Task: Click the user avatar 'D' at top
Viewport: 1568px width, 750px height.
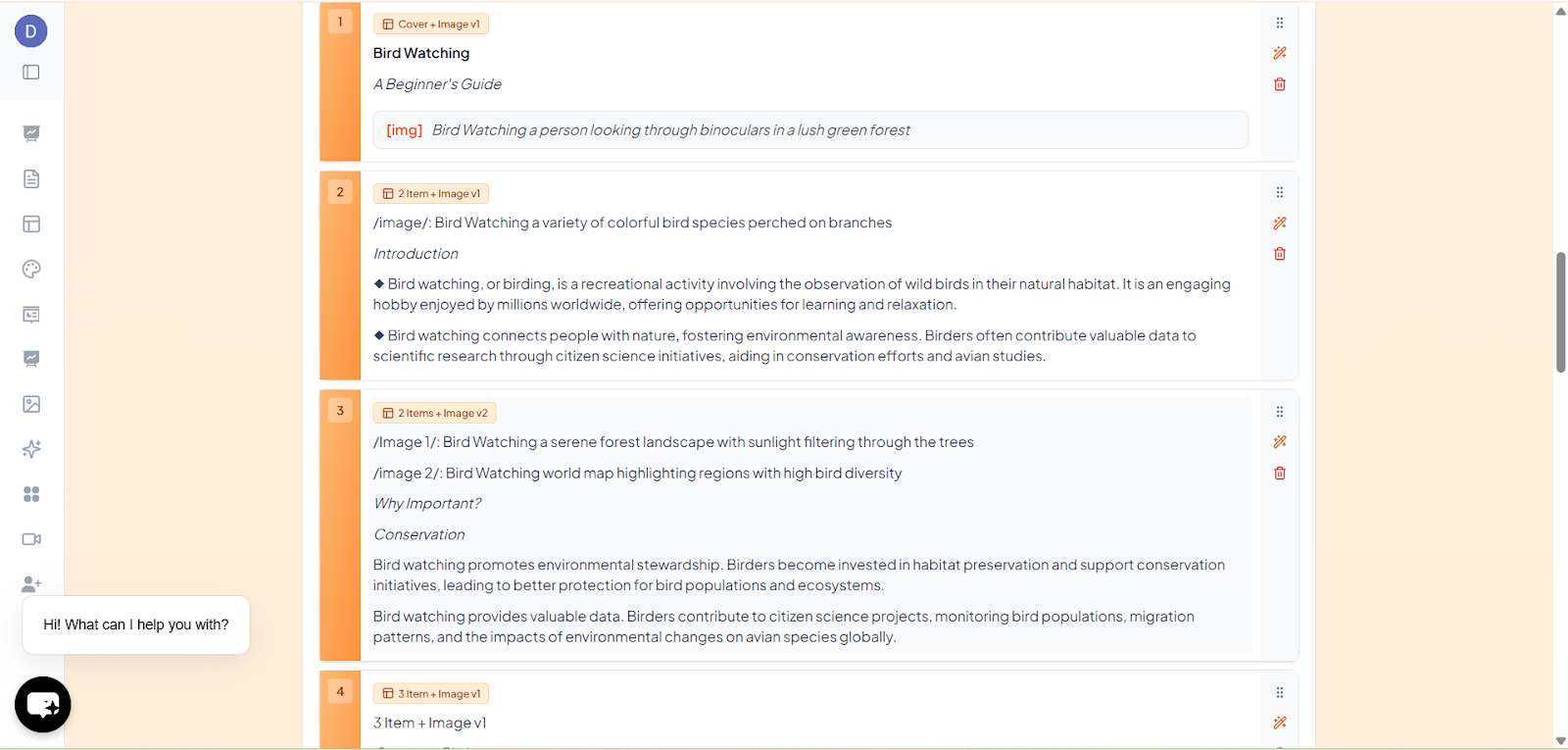Action: point(31,31)
